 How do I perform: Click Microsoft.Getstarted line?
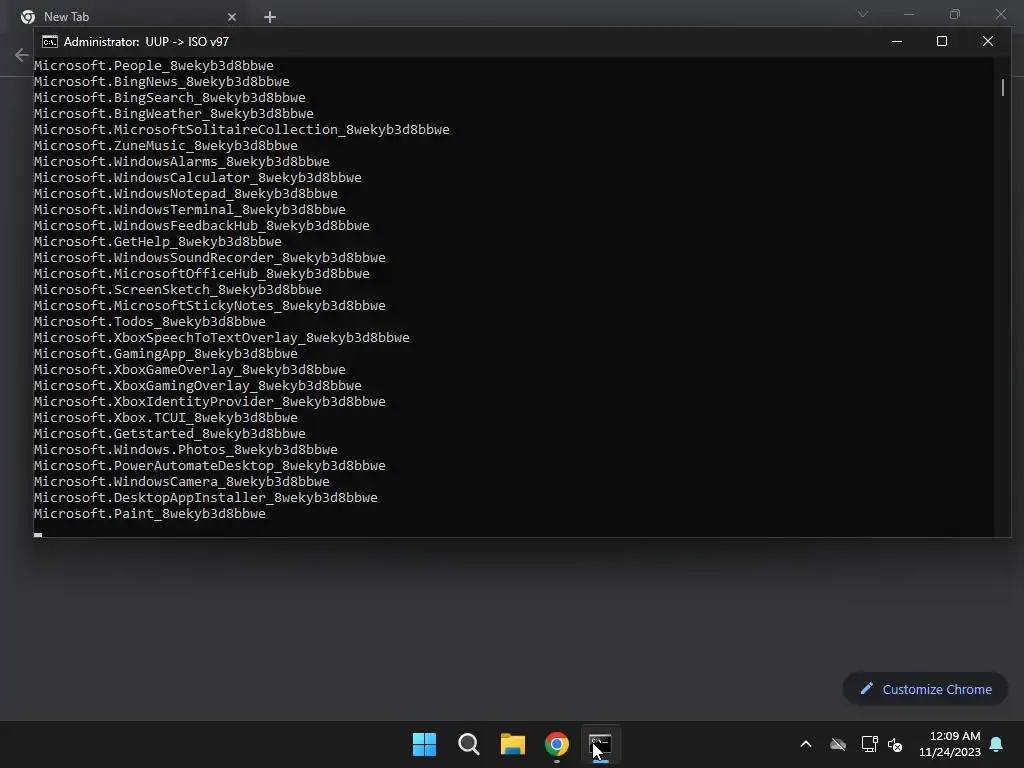[x=170, y=434]
